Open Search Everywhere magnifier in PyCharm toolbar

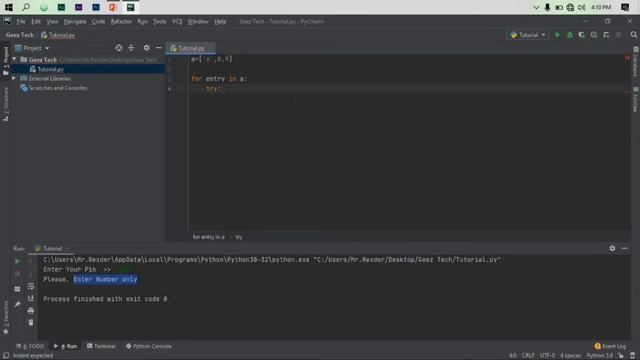633,35
